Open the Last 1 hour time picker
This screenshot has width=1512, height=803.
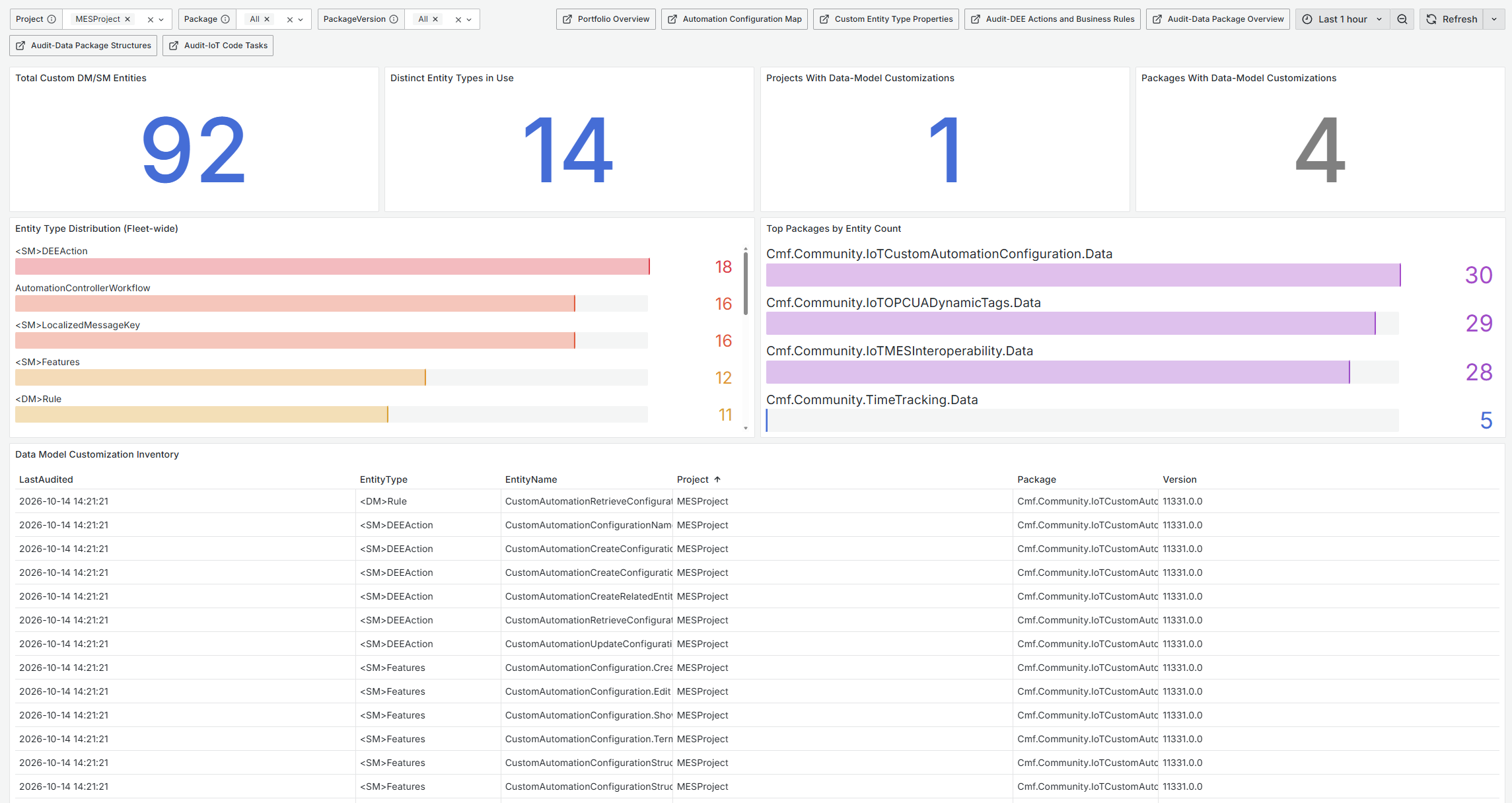coord(1342,19)
